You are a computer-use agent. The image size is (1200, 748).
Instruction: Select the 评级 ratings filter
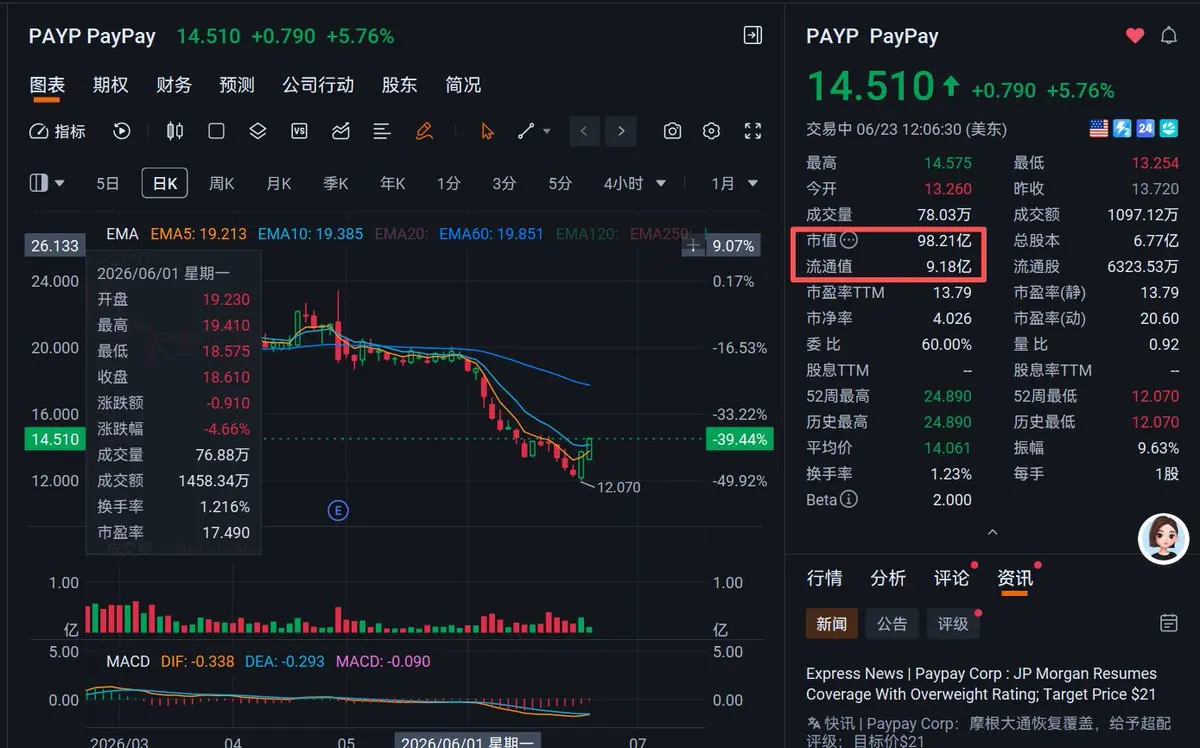coord(953,624)
